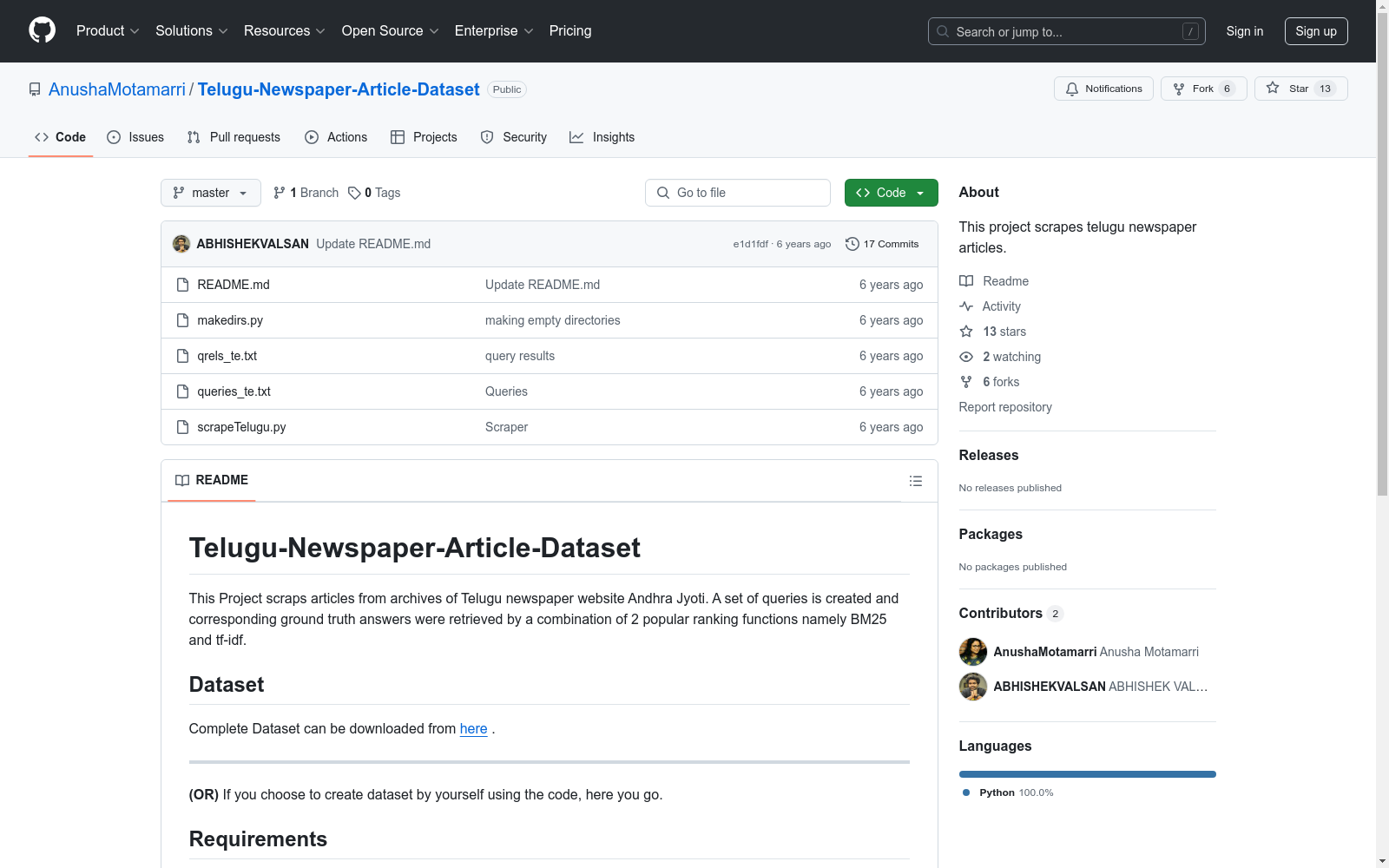Open the README.md file

click(x=234, y=285)
